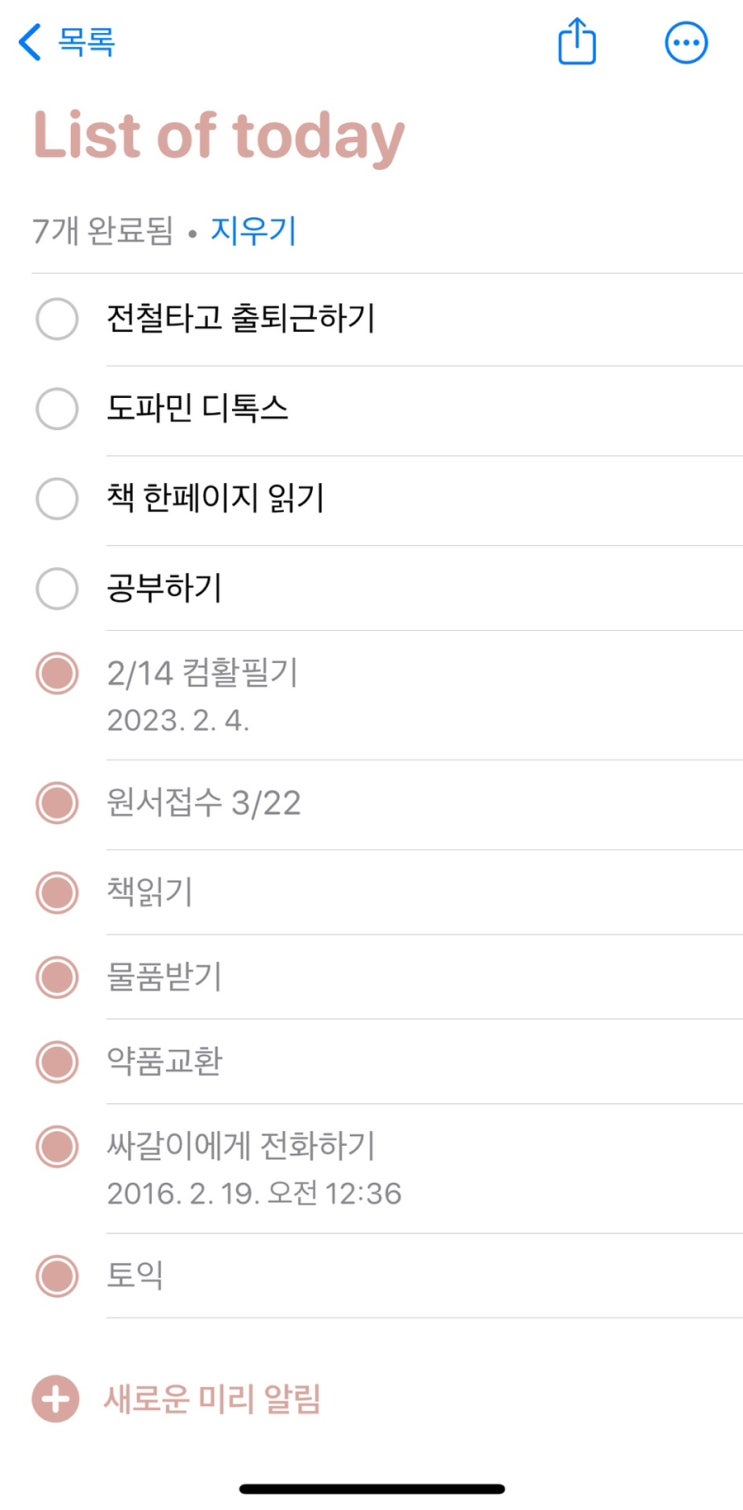Viewport: 743px width, 1510px height.
Task: Tap 새로운 미리 알림 to add reminder
Action: click(x=212, y=1399)
